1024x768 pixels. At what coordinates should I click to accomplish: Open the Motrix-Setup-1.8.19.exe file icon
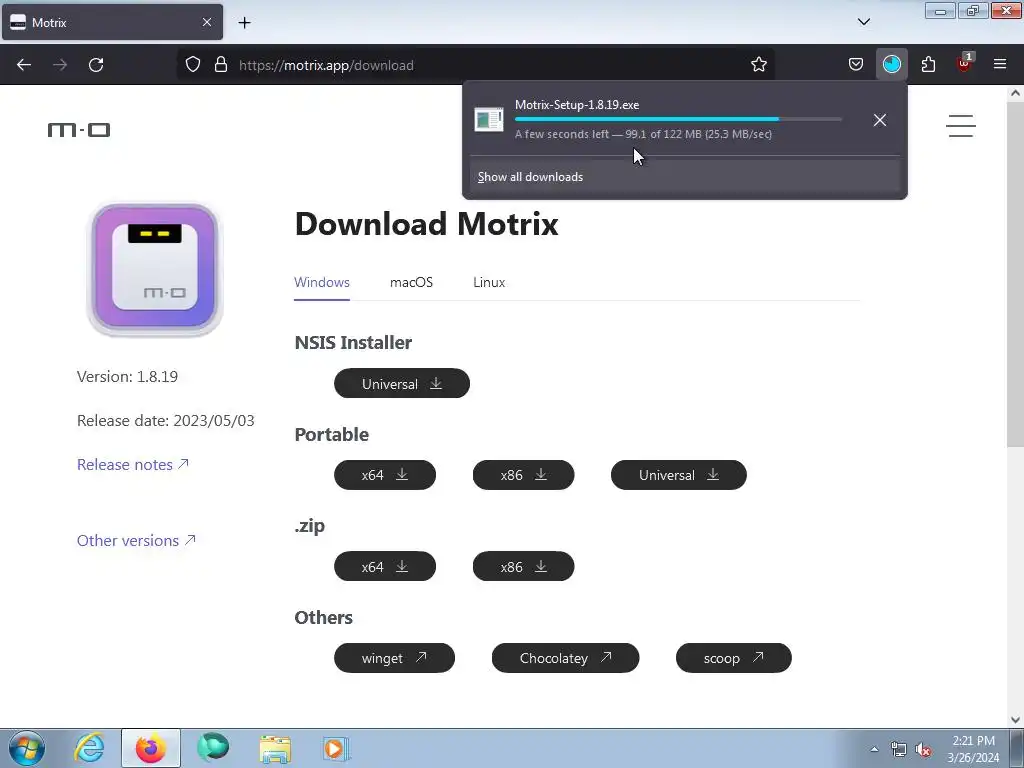pyautogui.click(x=488, y=120)
